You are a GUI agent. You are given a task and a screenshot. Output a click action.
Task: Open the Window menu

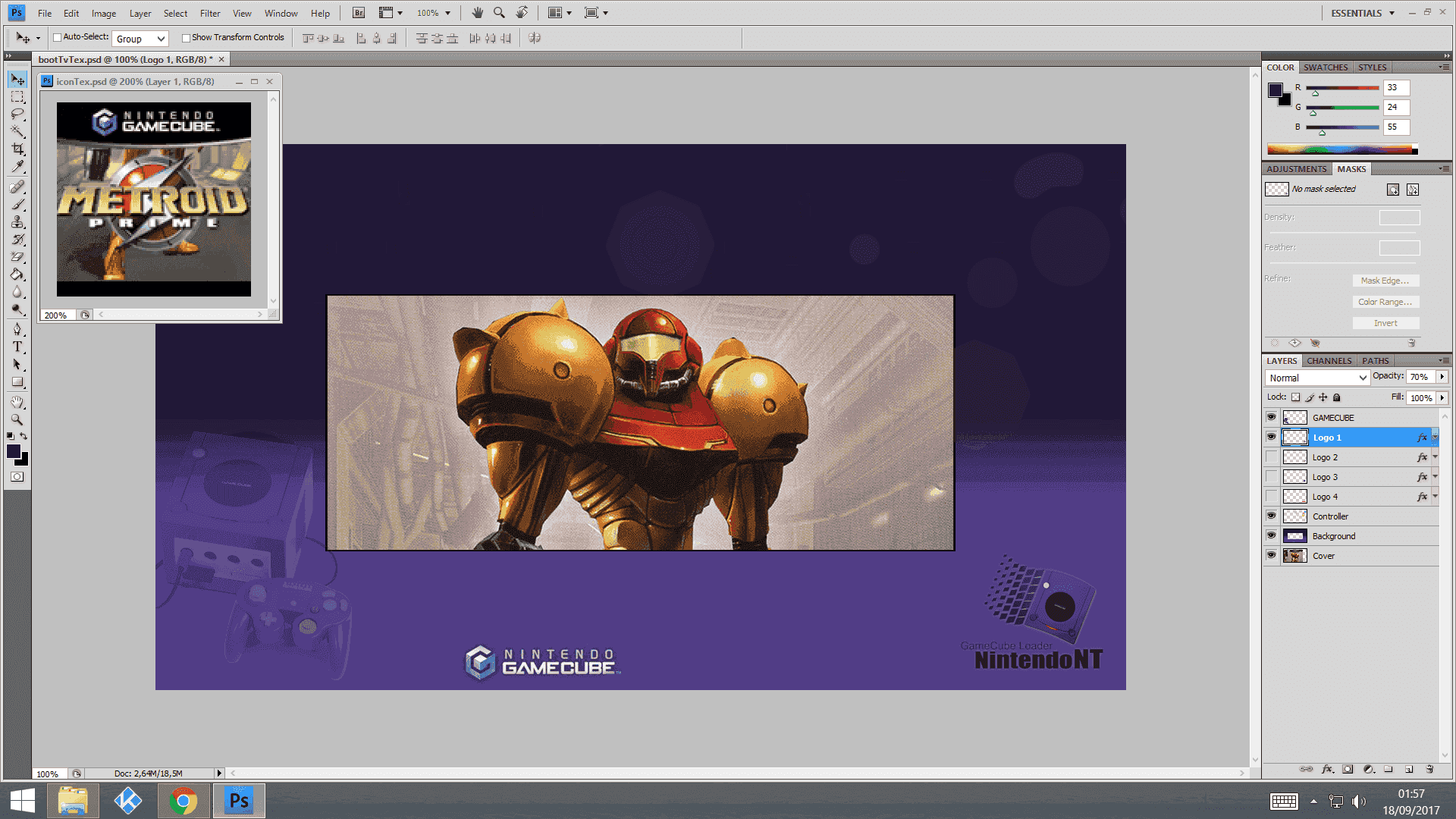(x=281, y=14)
